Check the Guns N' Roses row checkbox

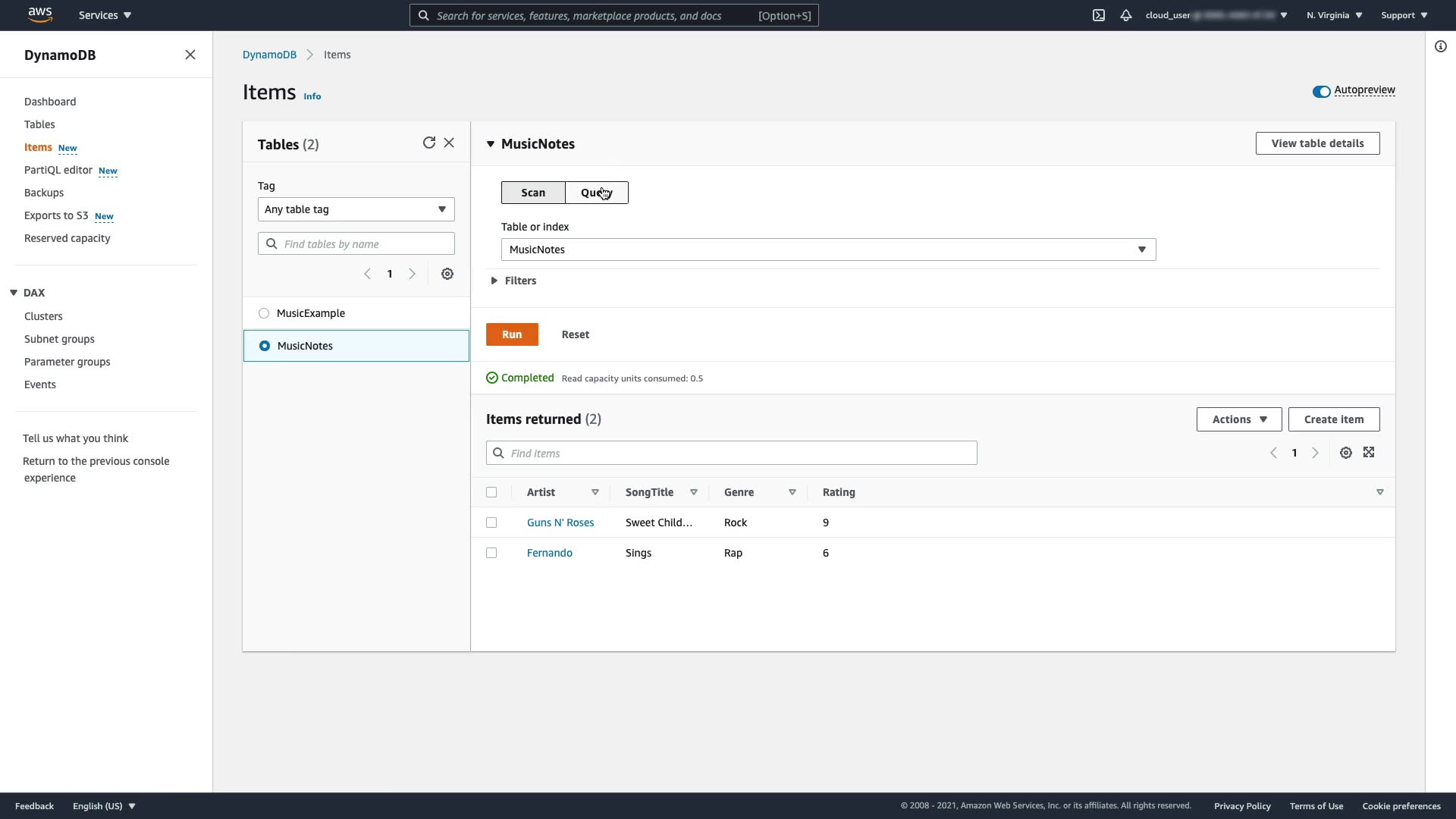(491, 522)
